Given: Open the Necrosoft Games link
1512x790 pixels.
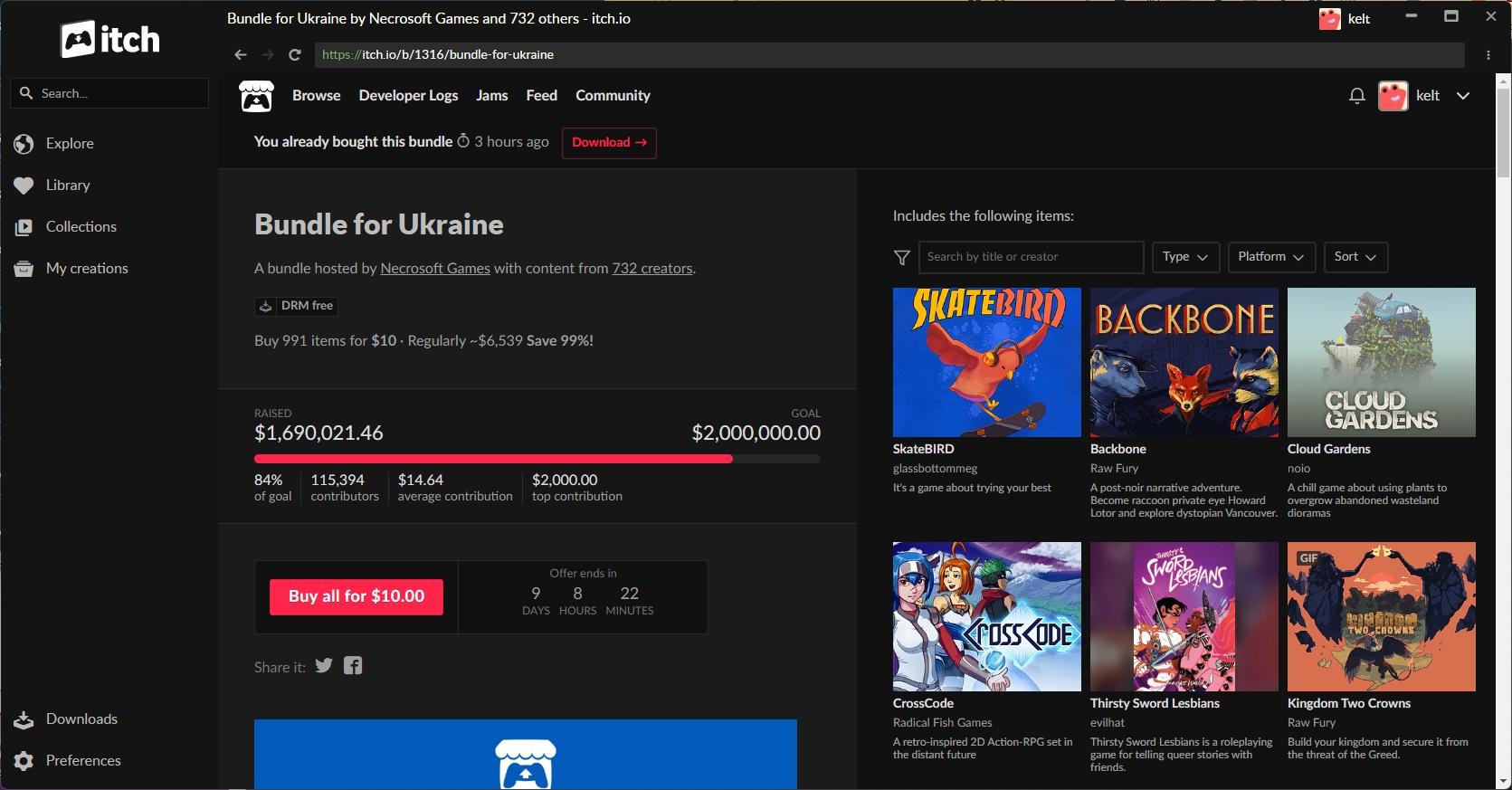Looking at the screenshot, I should pos(435,269).
